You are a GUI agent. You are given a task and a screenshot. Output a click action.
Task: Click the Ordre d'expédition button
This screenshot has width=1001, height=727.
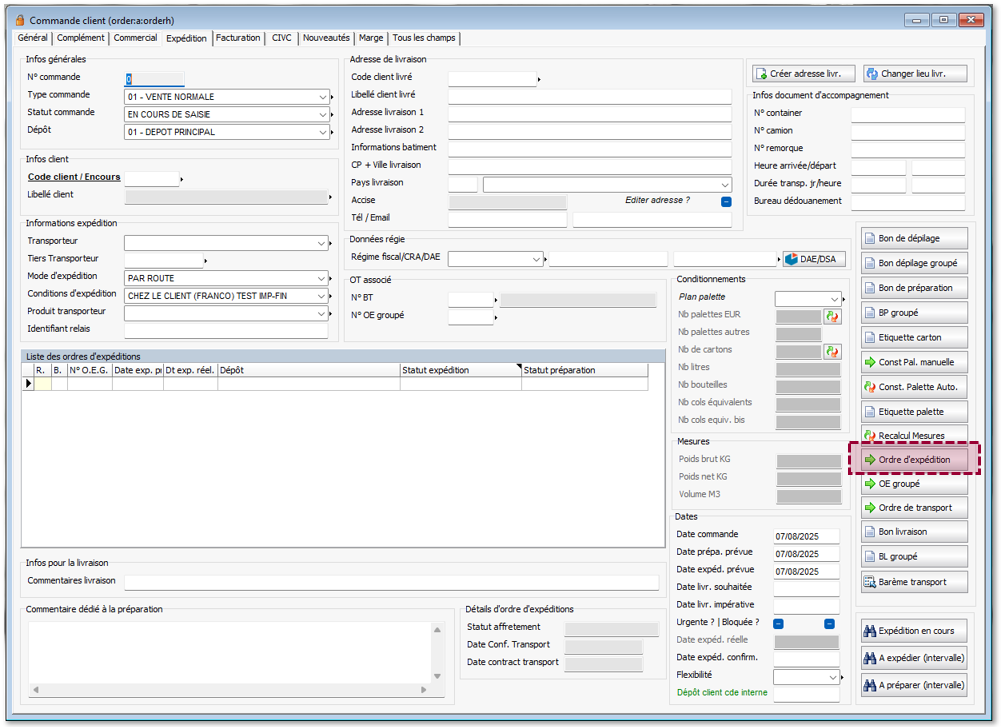(x=914, y=459)
